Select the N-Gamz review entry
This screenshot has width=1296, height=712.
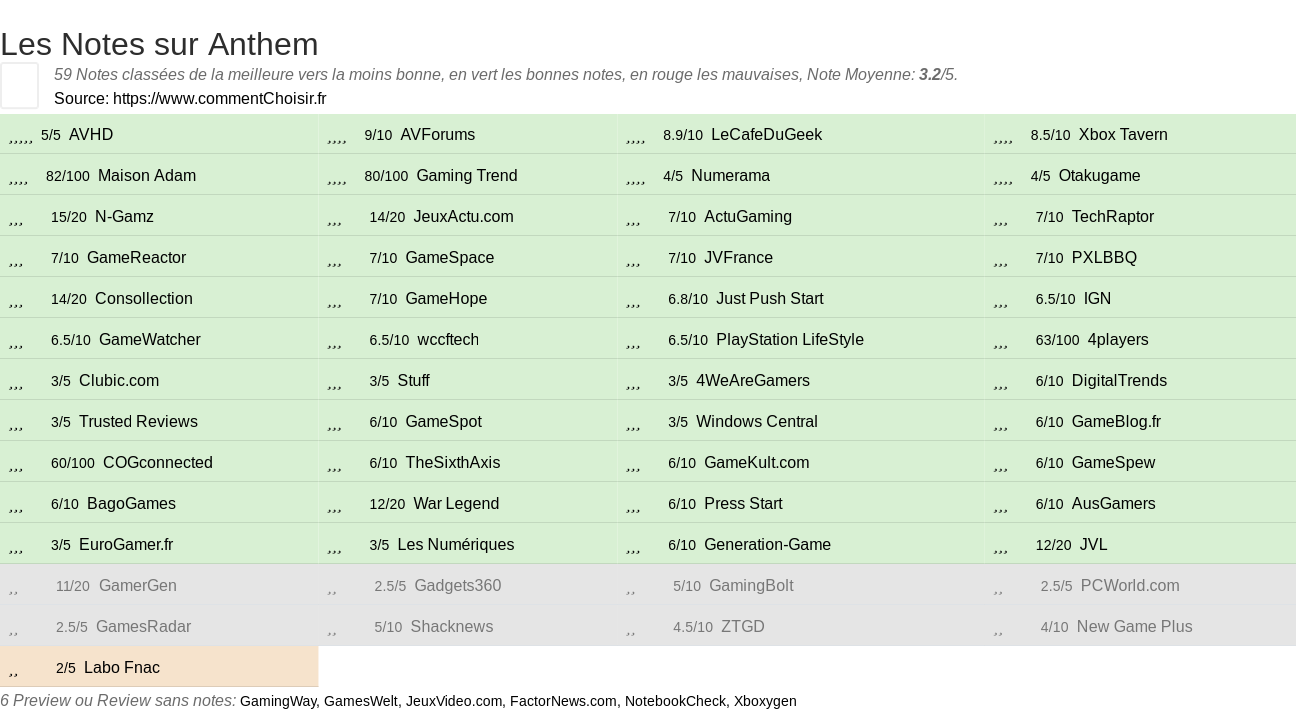(x=124, y=217)
